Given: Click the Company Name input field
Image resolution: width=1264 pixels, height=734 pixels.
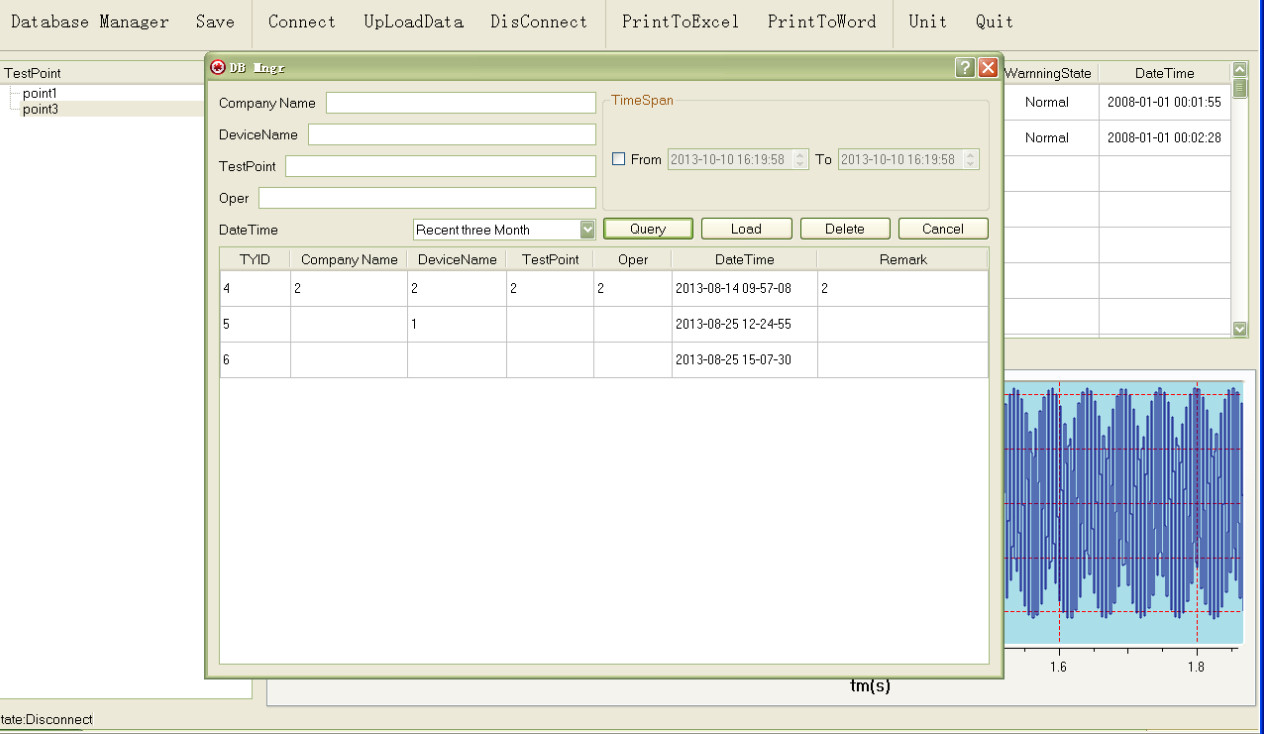Looking at the screenshot, I should click(460, 103).
